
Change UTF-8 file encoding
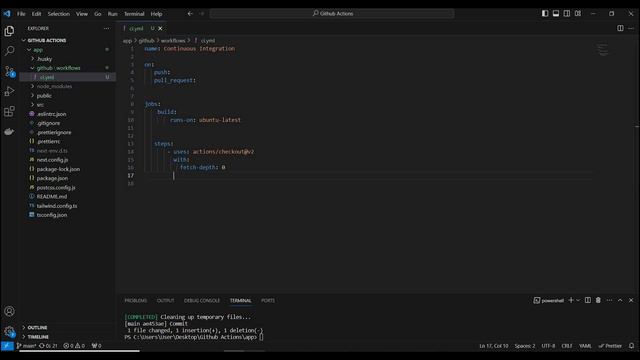pyautogui.click(x=548, y=346)
